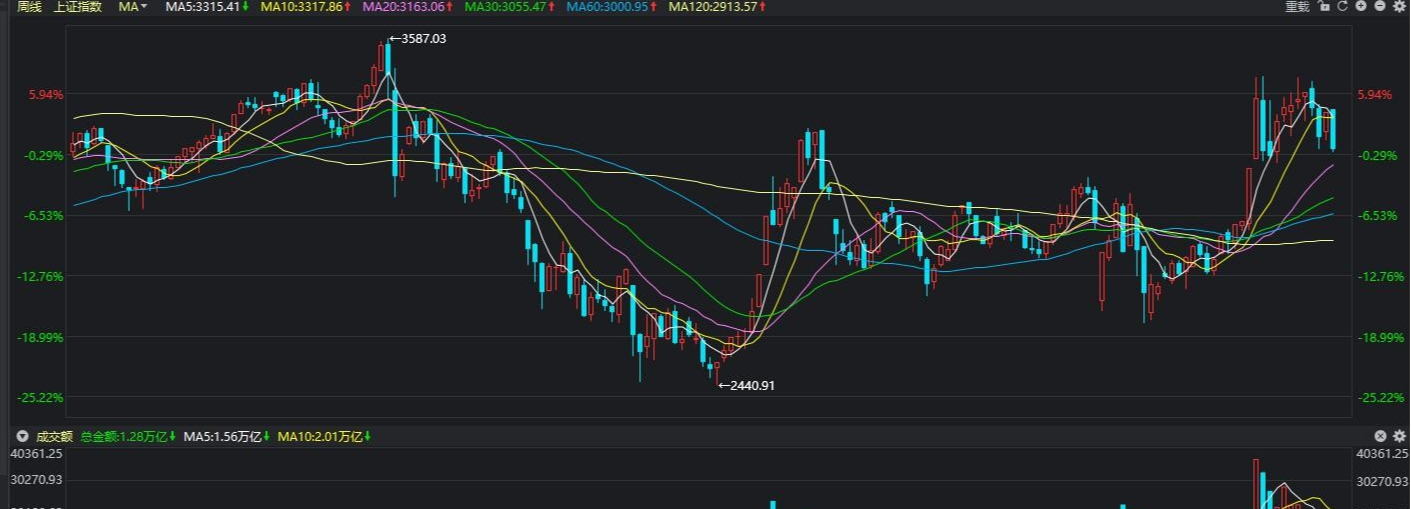Click the left axis -18.99% label
Screen dimensions: 1411x509
click(x=41, y=337)
